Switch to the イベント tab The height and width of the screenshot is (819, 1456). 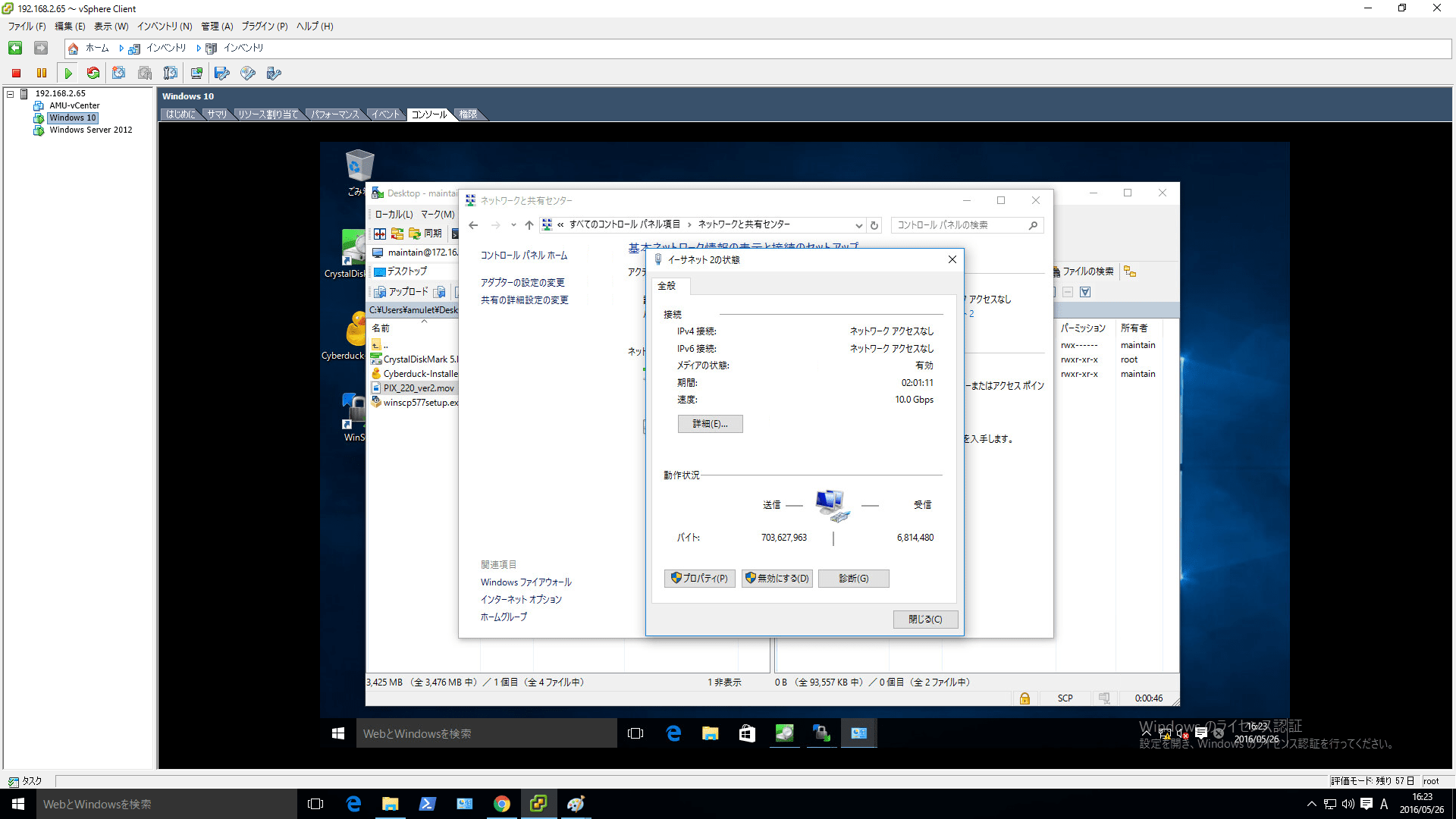point(385,115)
